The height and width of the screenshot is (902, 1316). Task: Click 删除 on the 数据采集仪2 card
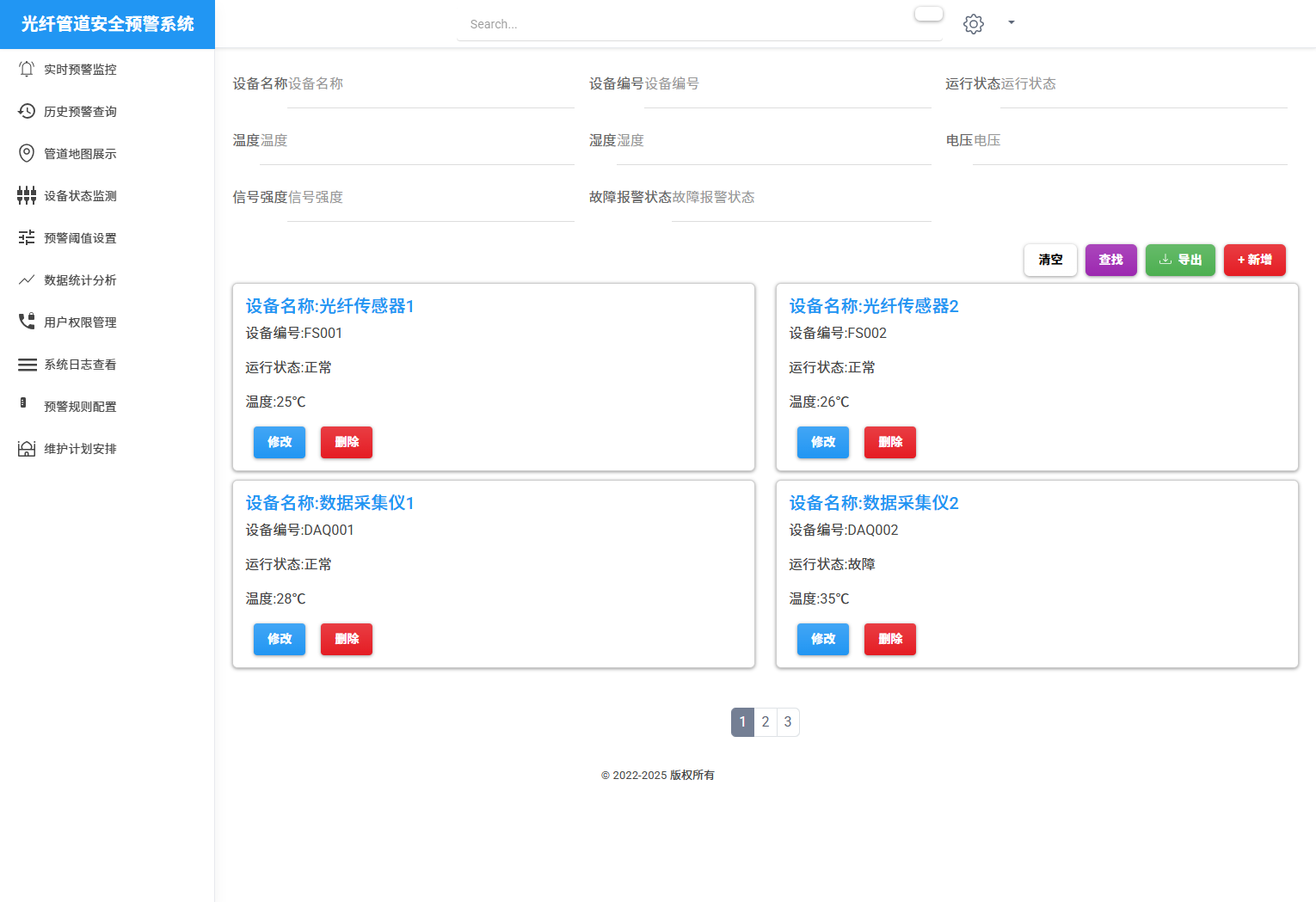click(x=889, y=639)
